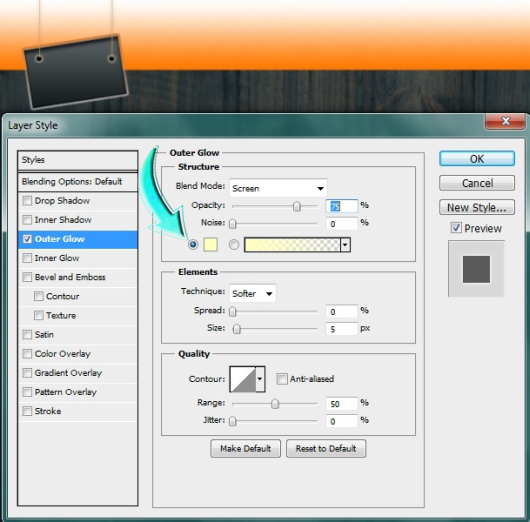Select the Inner Glow label
The width and height of the screenshot is (530, 522).
point(57,258)
